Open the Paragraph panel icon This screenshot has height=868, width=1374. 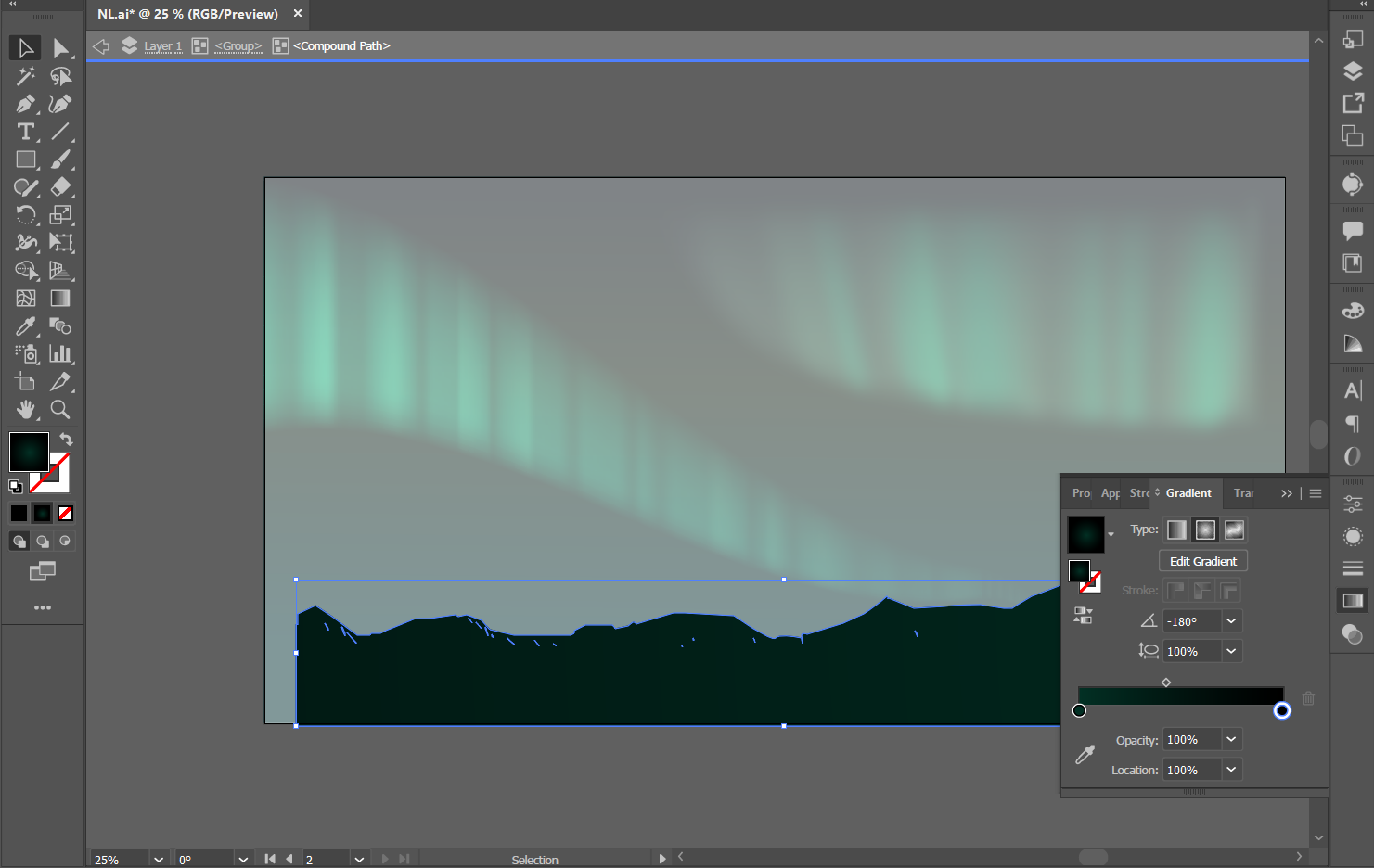(1353, 423)
